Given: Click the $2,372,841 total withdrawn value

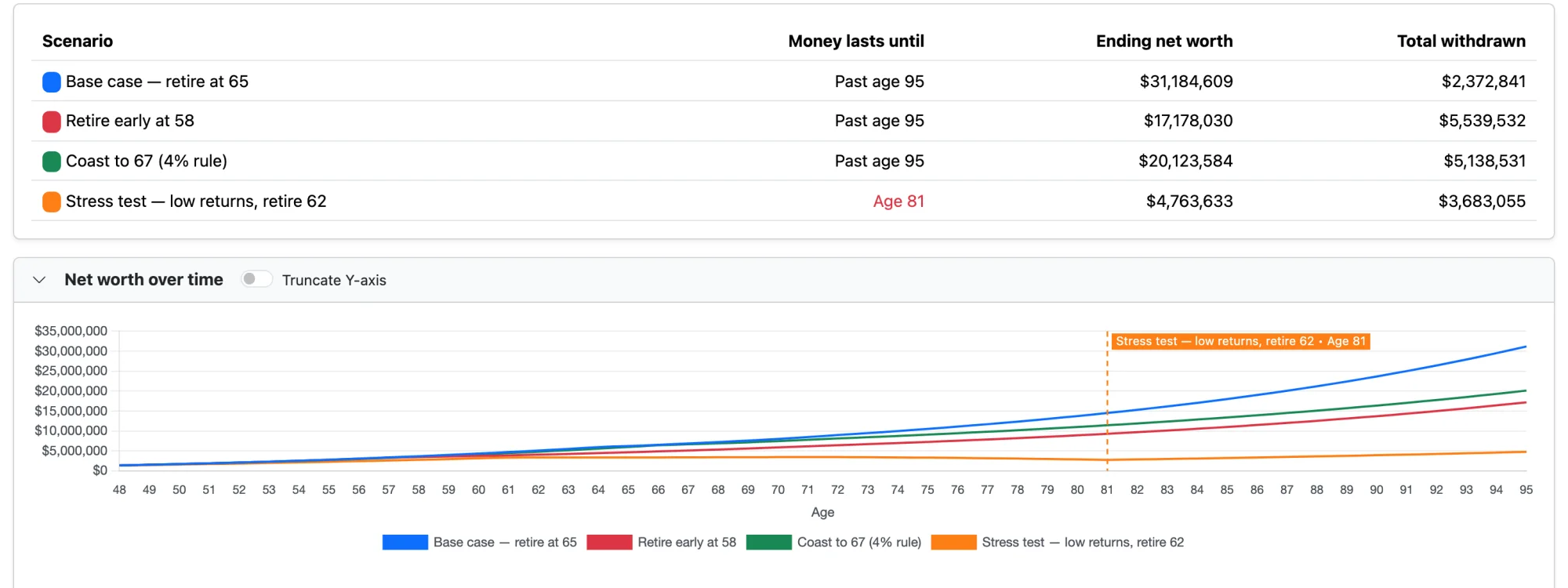Looking at the screenshot, I should point(1483,82).
